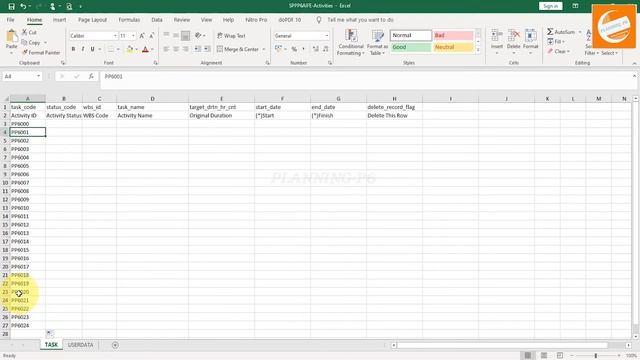The width and height of the screenshot is (640, 360).
Task: Apply the Bad cell style swatch
Action: (453, 36)
